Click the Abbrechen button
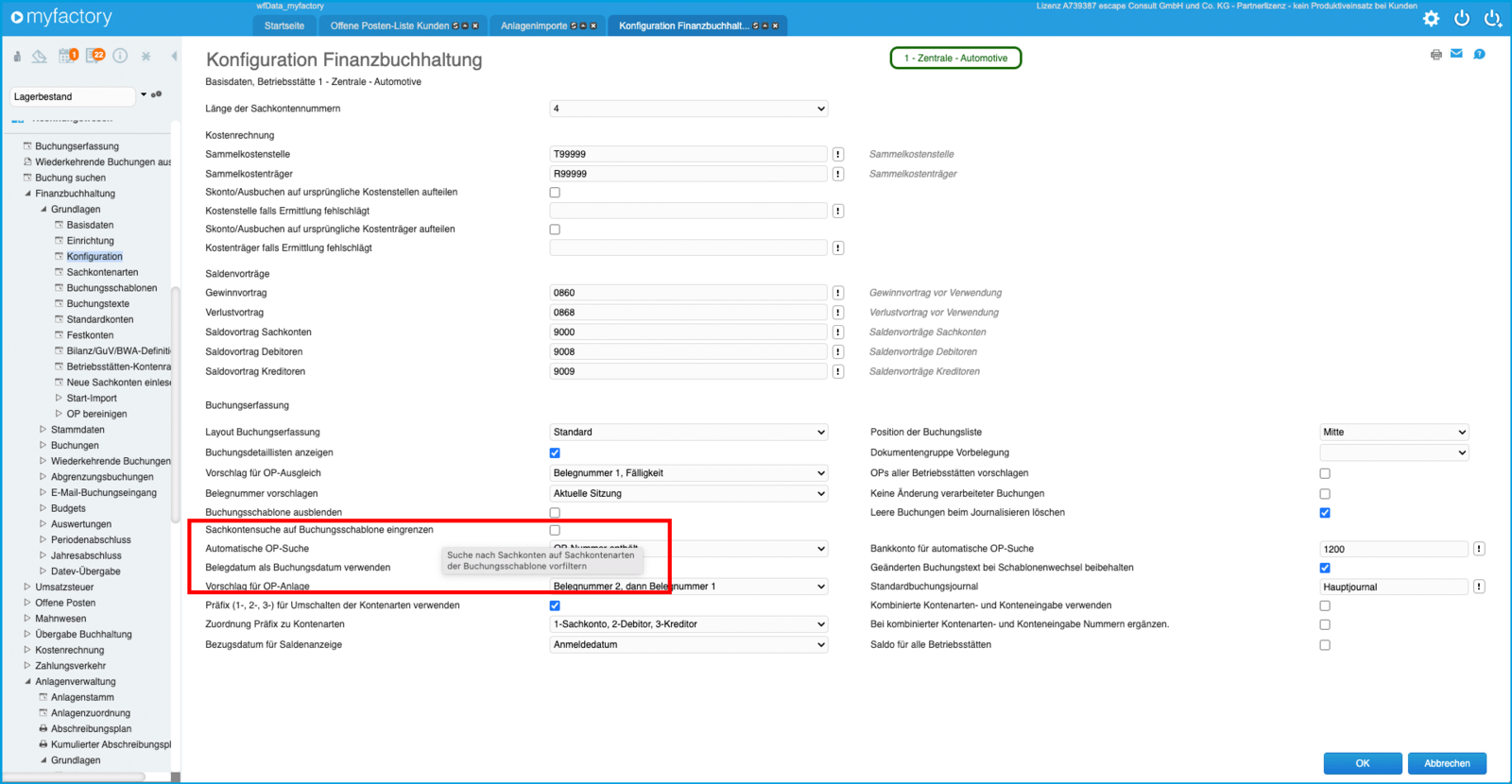The image size is (1512, 784). [1447, 763]
